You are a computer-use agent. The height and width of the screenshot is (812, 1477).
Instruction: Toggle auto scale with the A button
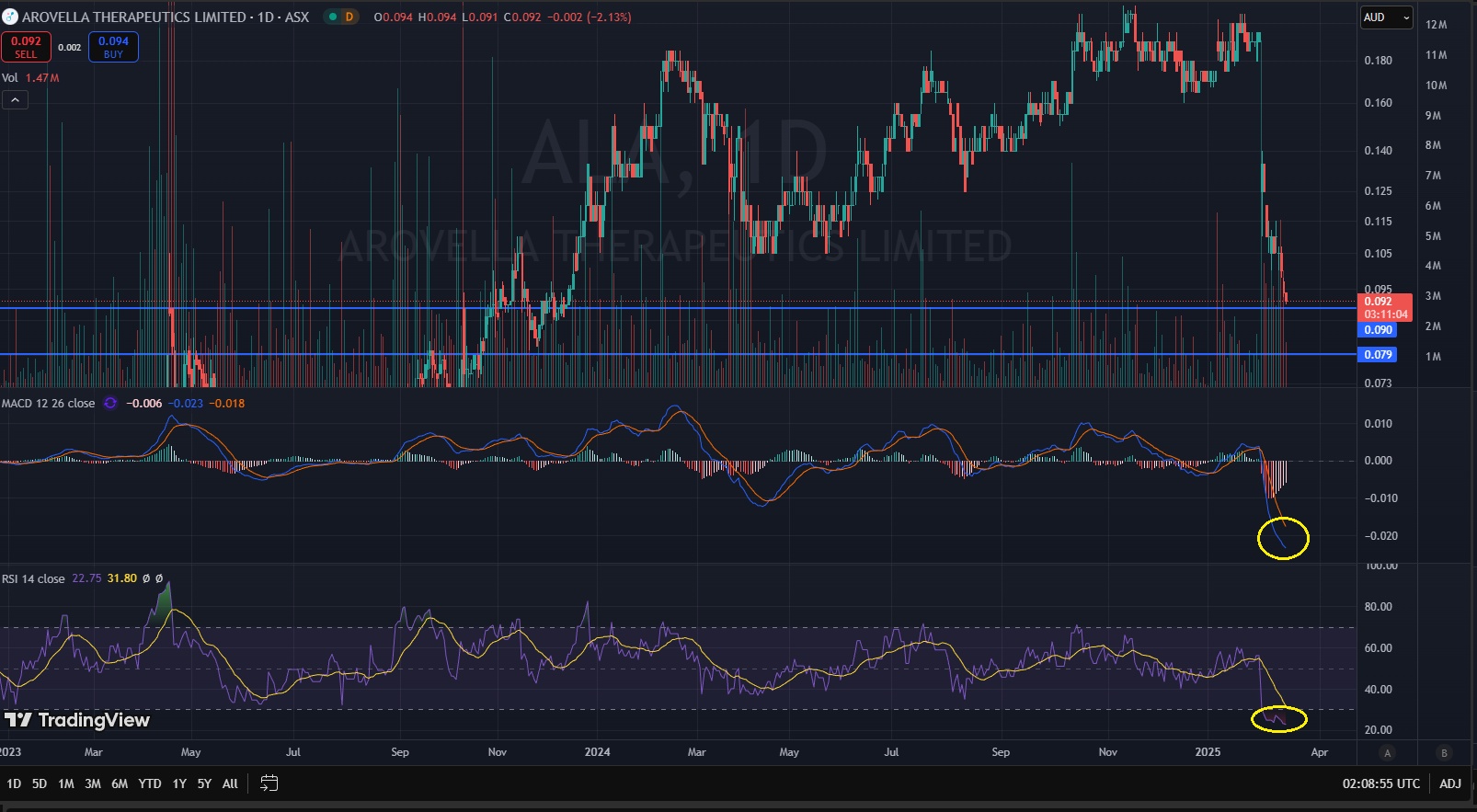[x=1388, y=752]
